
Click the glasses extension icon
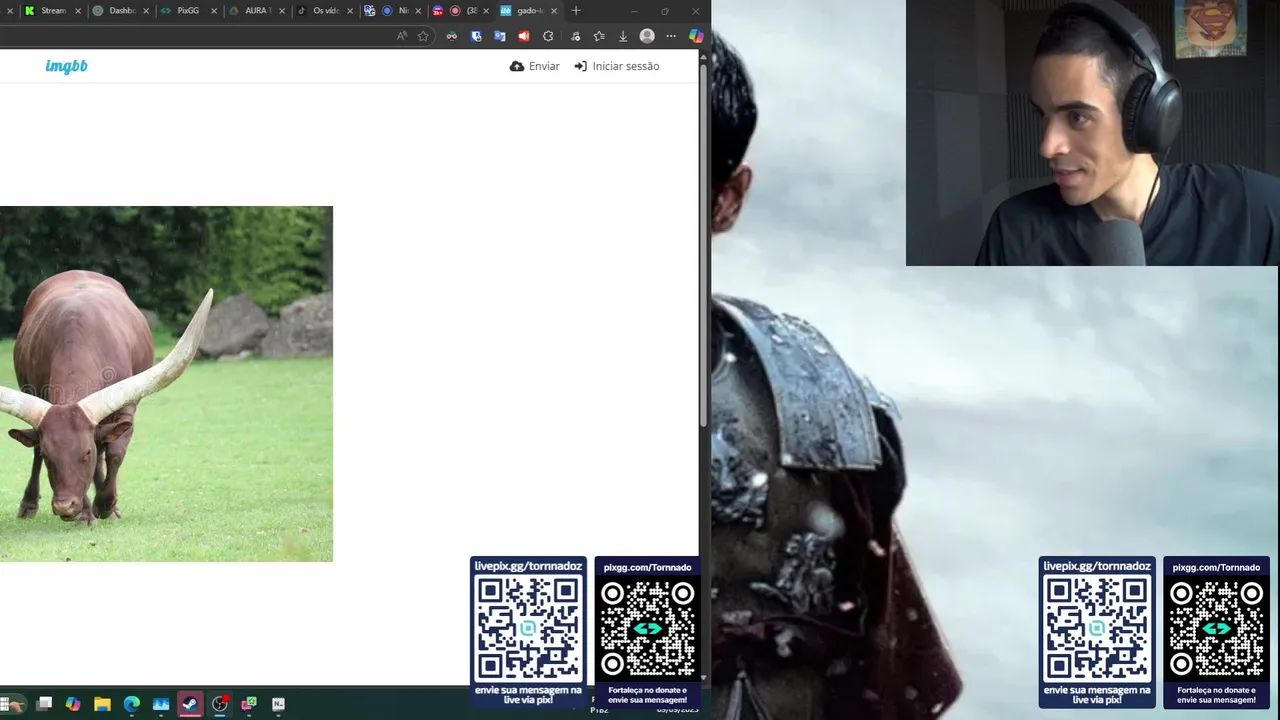click(x=452, y=36)
